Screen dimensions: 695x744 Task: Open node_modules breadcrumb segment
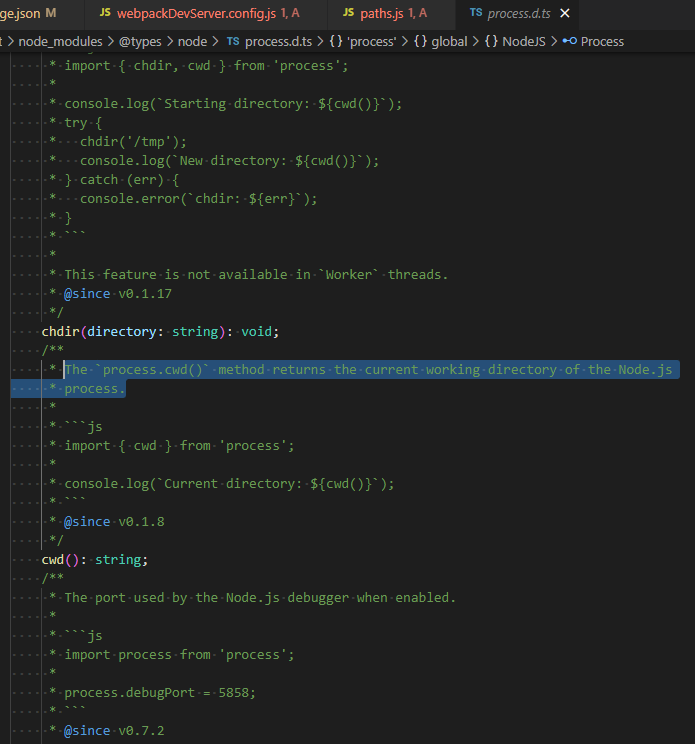(60, 42)
